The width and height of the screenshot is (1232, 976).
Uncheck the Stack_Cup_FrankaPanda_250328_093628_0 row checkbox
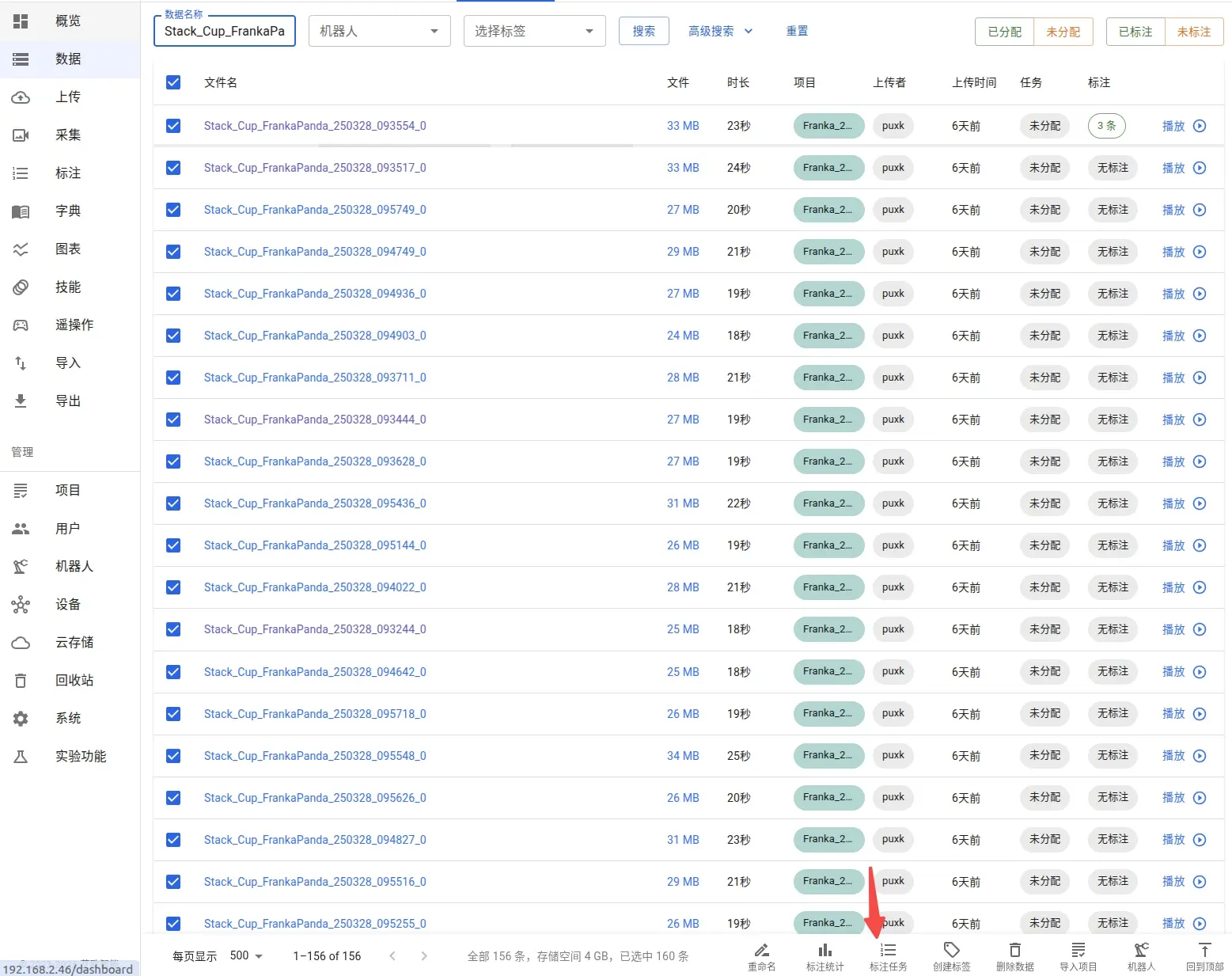(173, 461)
